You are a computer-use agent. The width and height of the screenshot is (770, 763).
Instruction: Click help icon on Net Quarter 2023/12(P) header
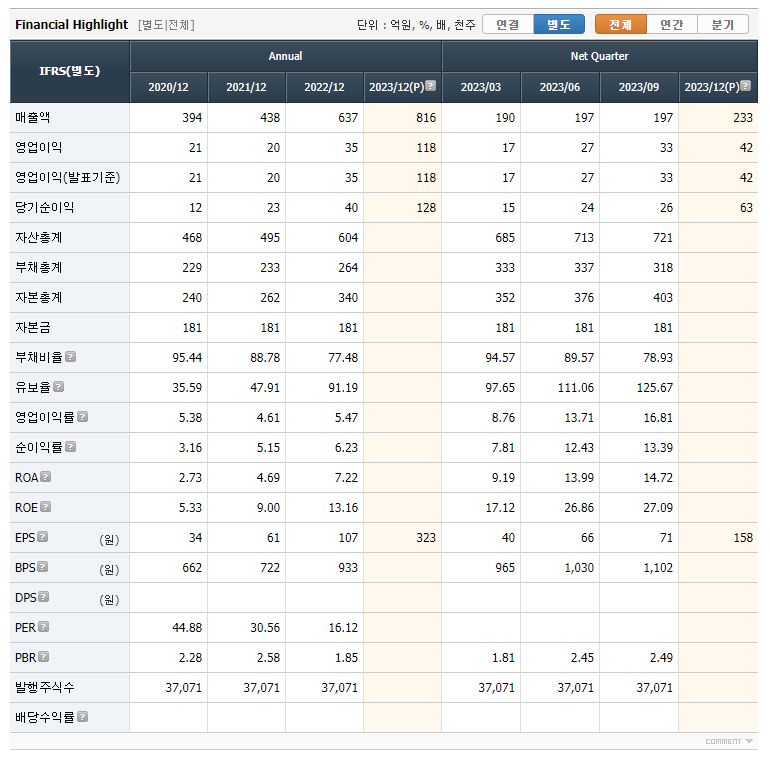click(745, 85)
